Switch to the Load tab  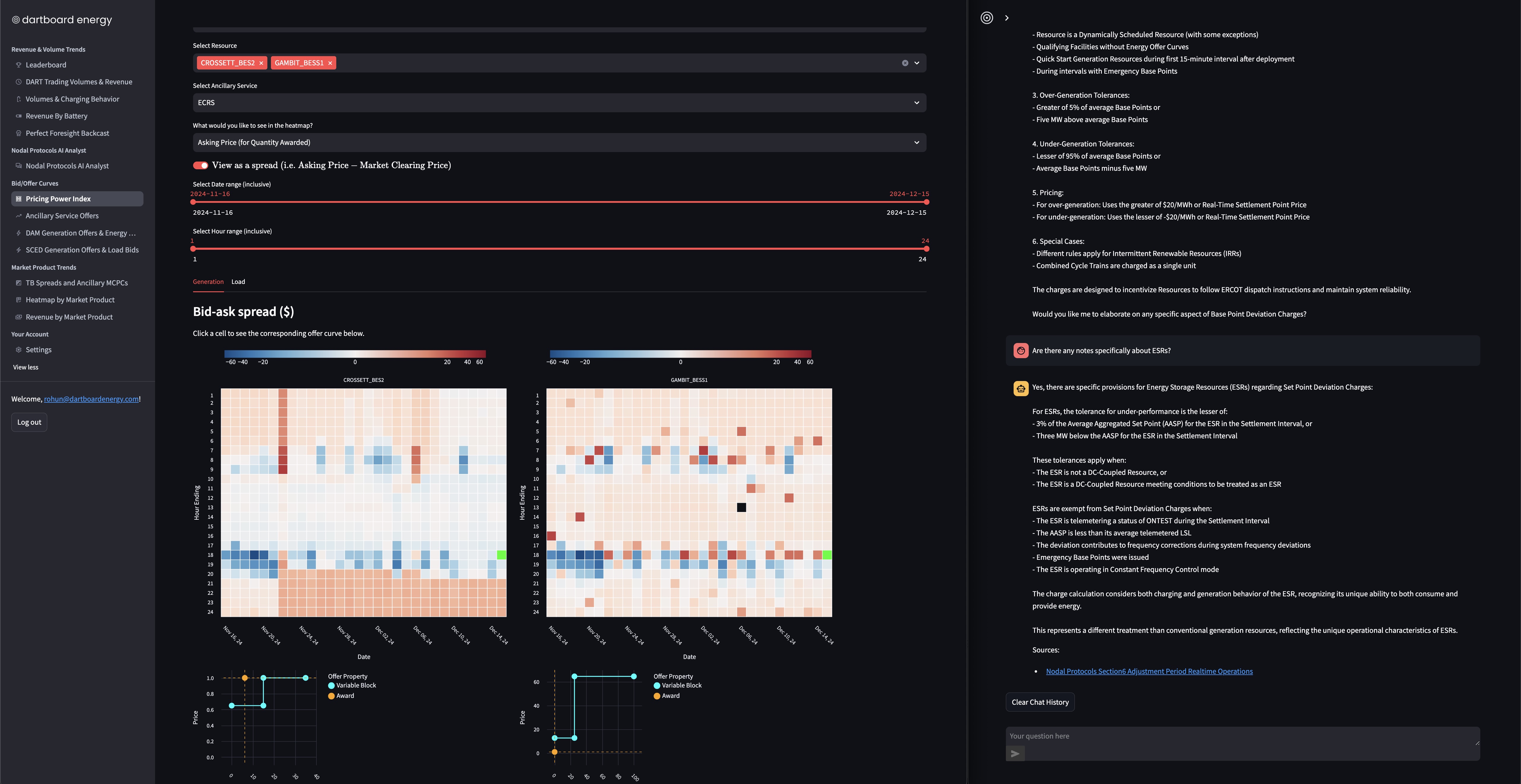tap(238, 282)
